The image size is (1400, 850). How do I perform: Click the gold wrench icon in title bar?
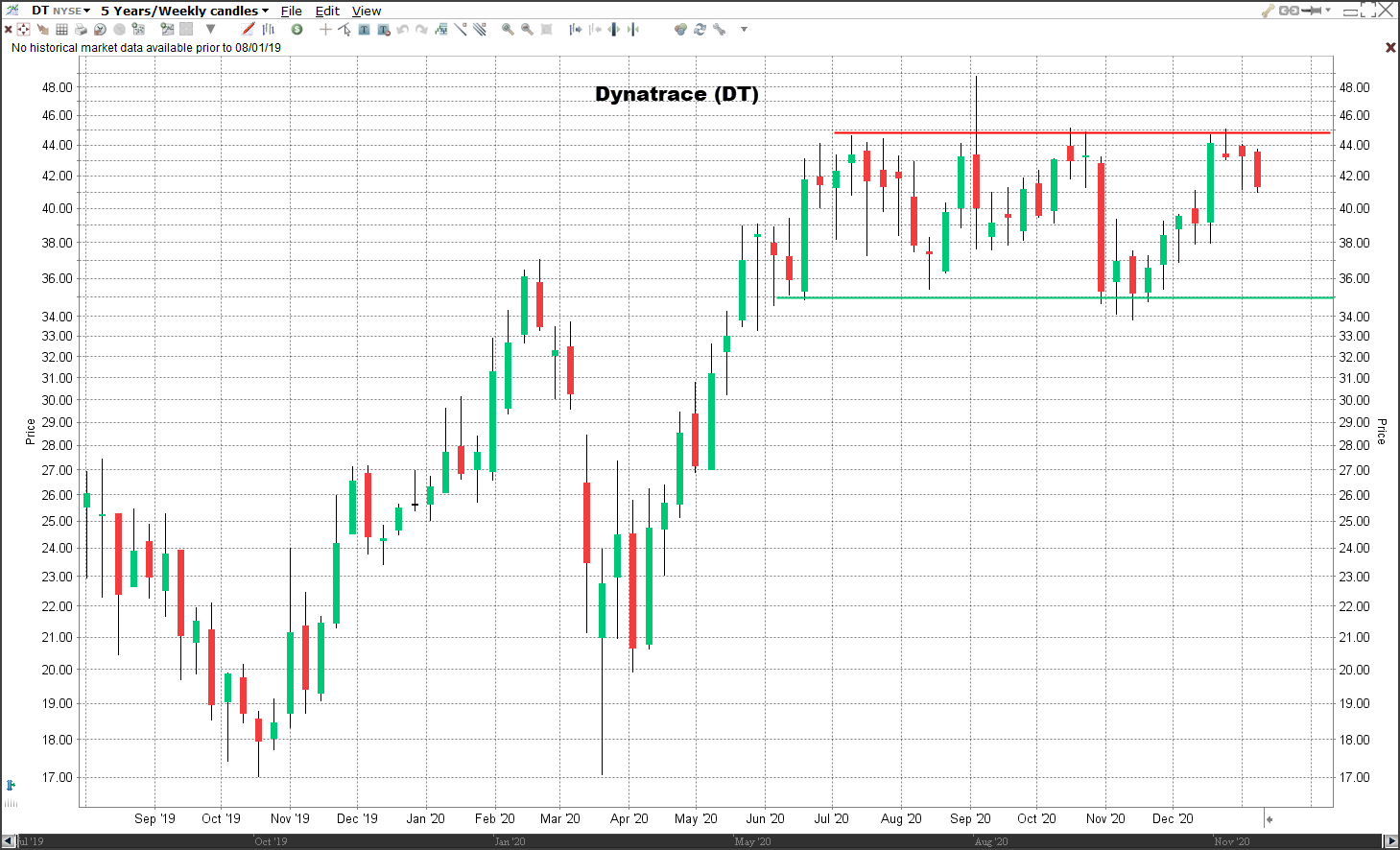tap(1268, 11)
